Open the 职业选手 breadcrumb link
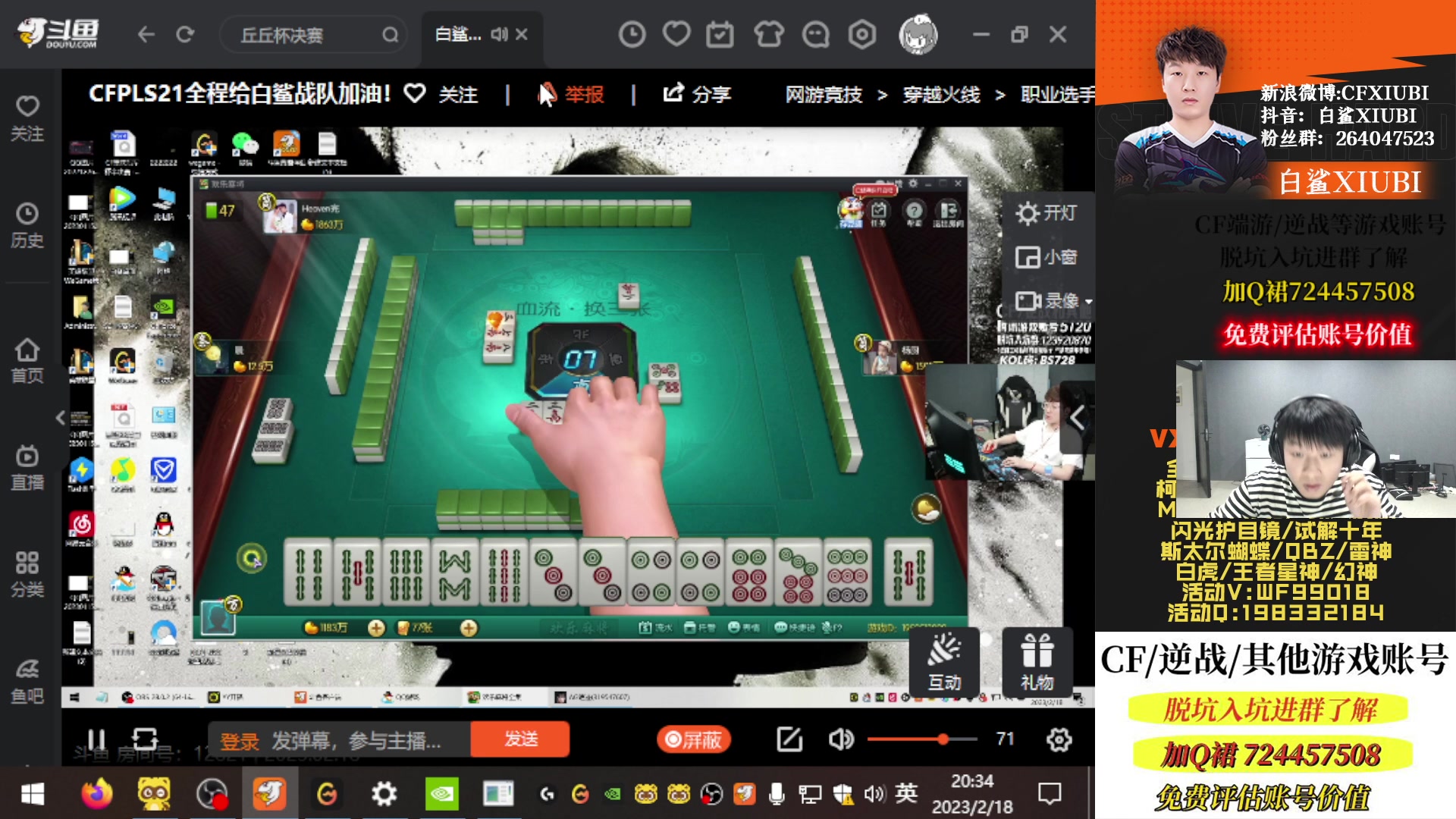This screenshot has width=1456, height=819. (x=1057, y=94)
